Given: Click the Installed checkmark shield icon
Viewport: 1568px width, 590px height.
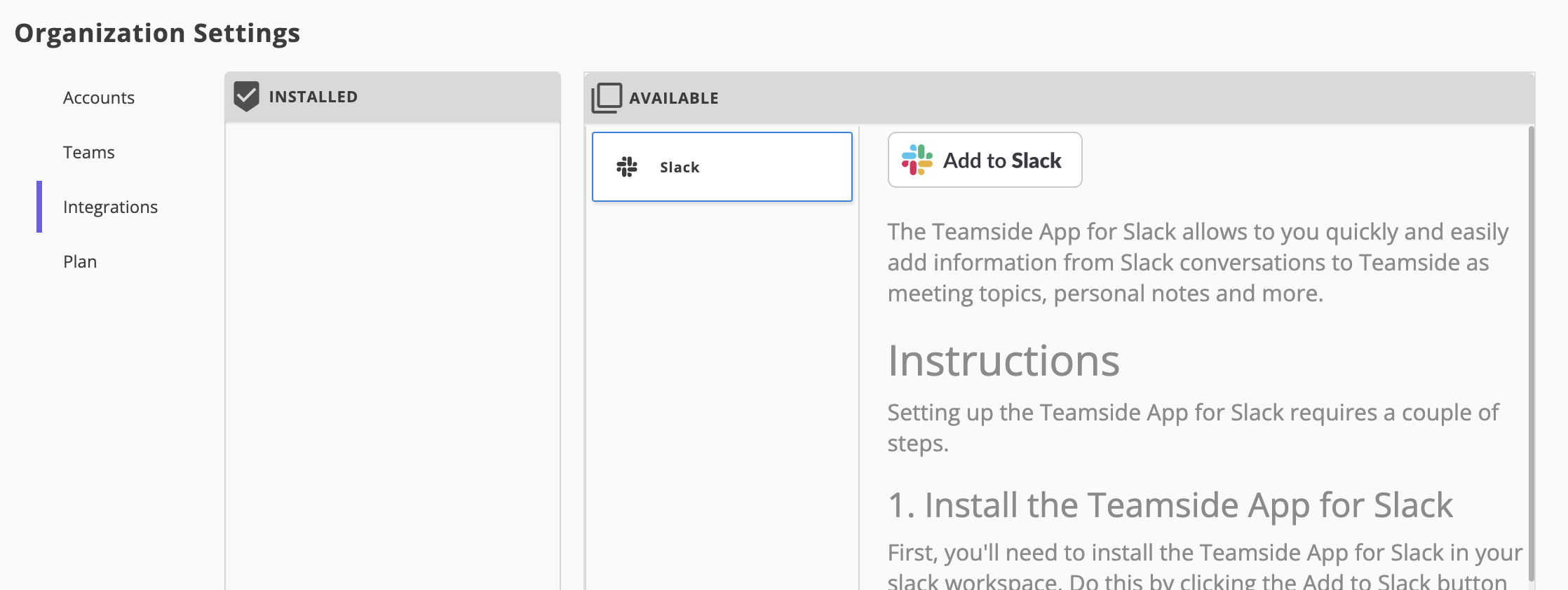Looking at the screenshot, I should (x=246, y=97).
